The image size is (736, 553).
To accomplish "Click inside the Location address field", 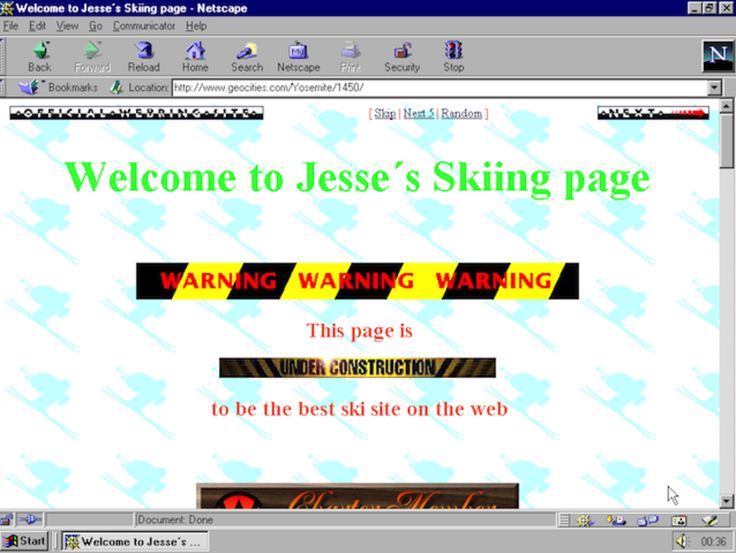I will (x=440, y=87).
